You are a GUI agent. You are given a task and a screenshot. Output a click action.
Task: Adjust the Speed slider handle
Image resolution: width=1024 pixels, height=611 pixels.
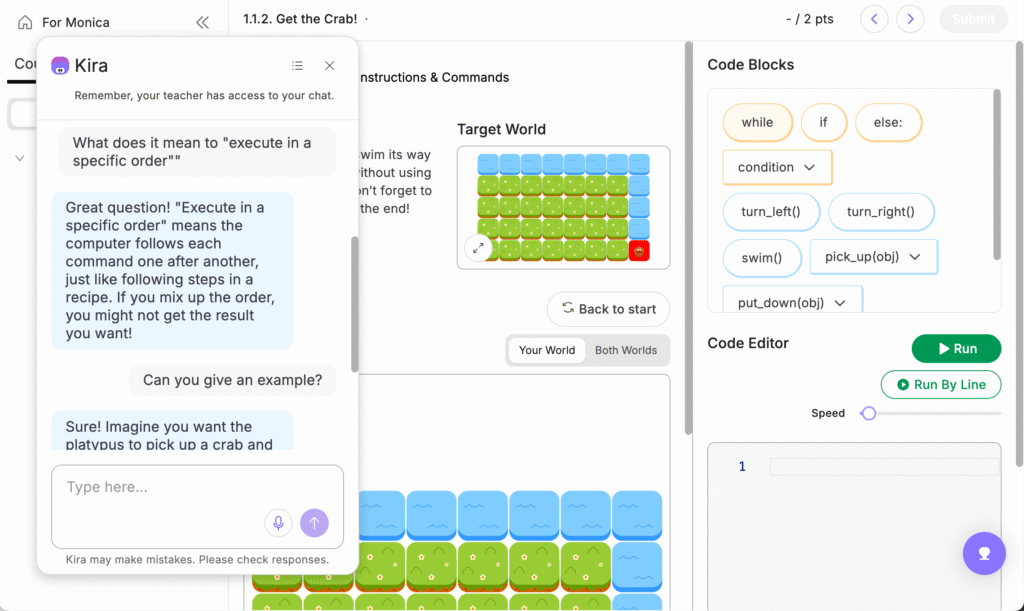click(869, 413)
